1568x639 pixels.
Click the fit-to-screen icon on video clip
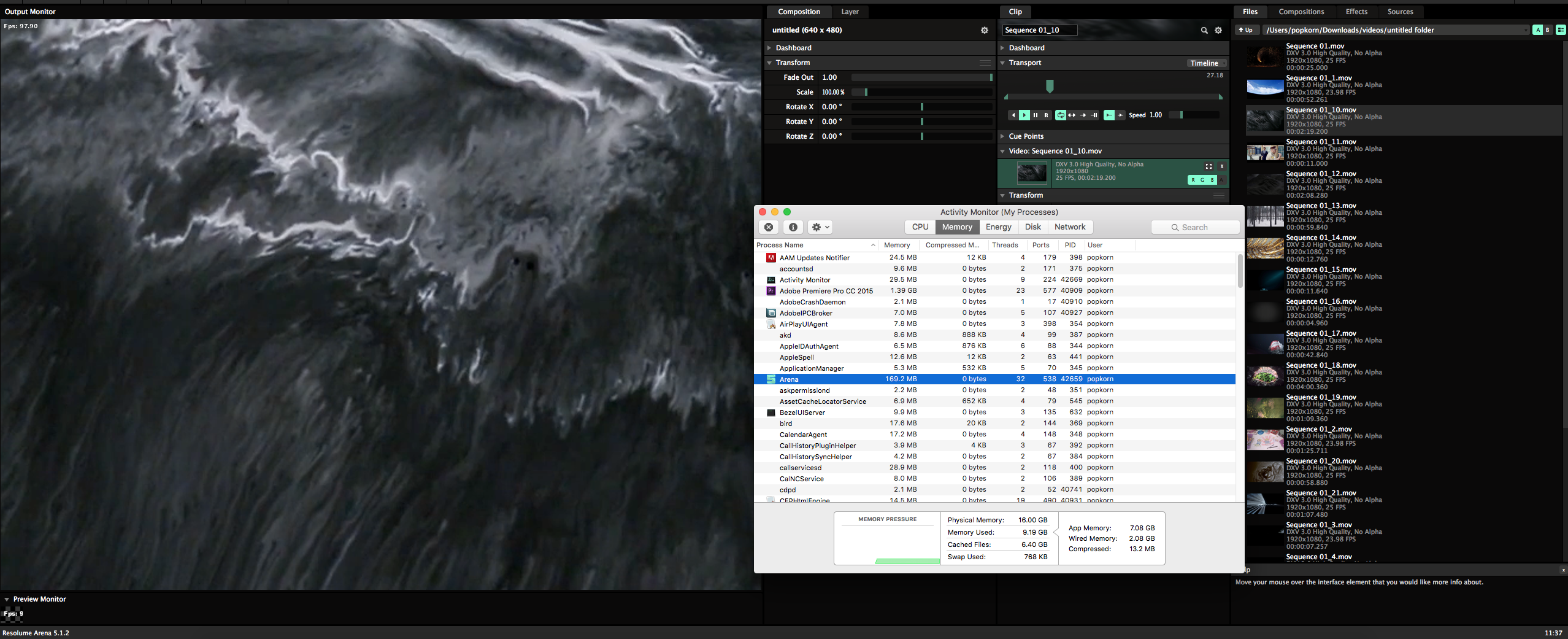pos(1209,166)
